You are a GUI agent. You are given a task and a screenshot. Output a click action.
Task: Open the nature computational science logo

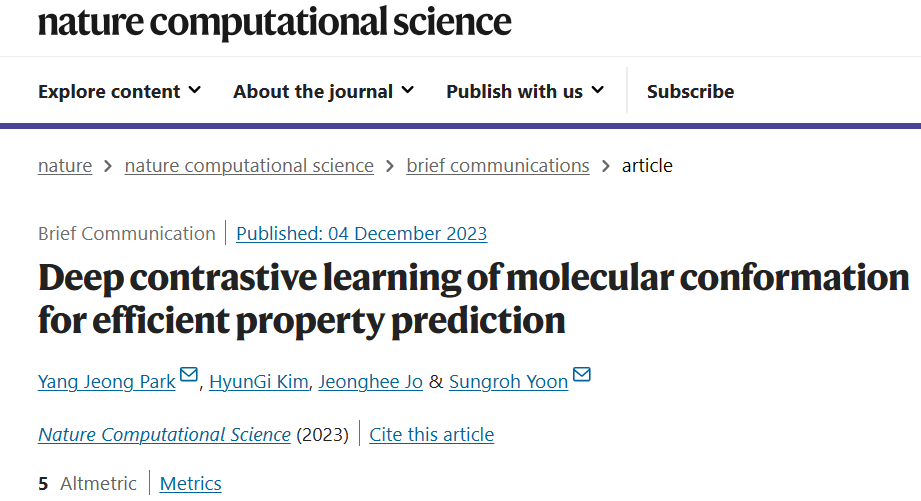pos(274,22)
